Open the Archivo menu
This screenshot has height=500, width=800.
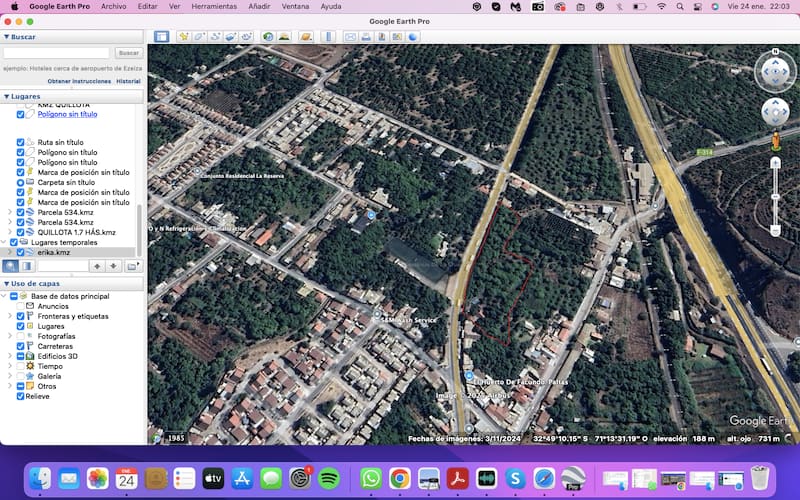pos(113,7)
